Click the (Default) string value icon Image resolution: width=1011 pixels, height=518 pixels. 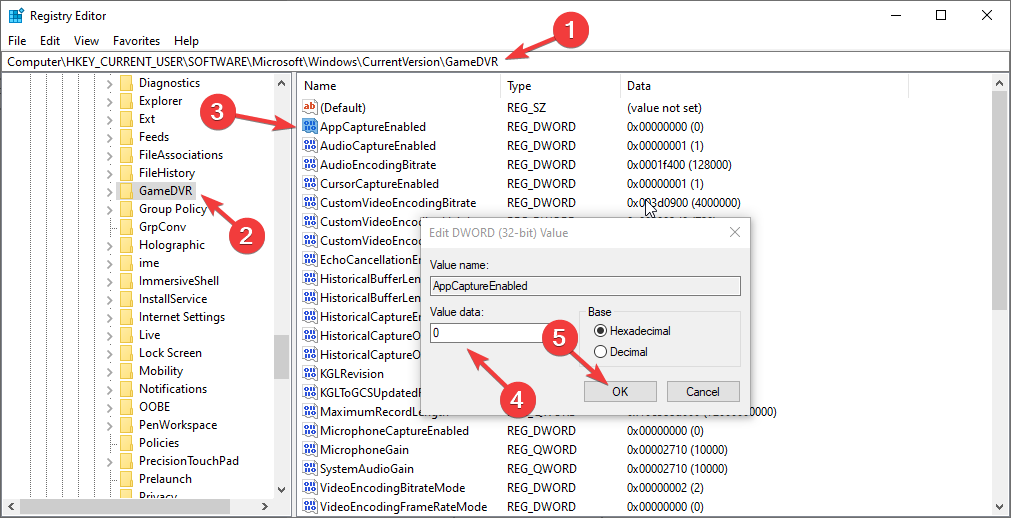pos(310,108)
